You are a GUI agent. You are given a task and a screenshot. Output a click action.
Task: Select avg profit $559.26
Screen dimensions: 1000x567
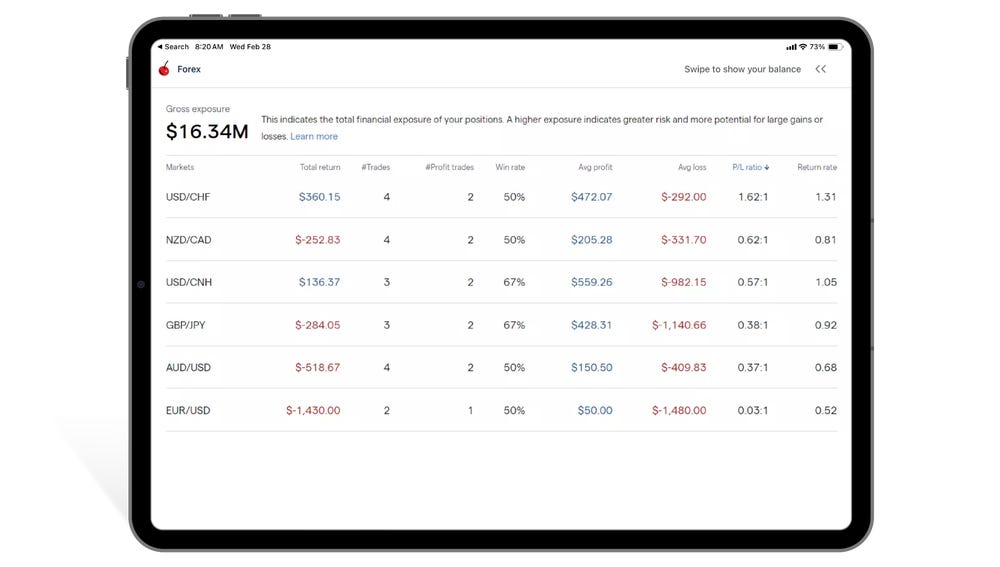tap(592, 282)
